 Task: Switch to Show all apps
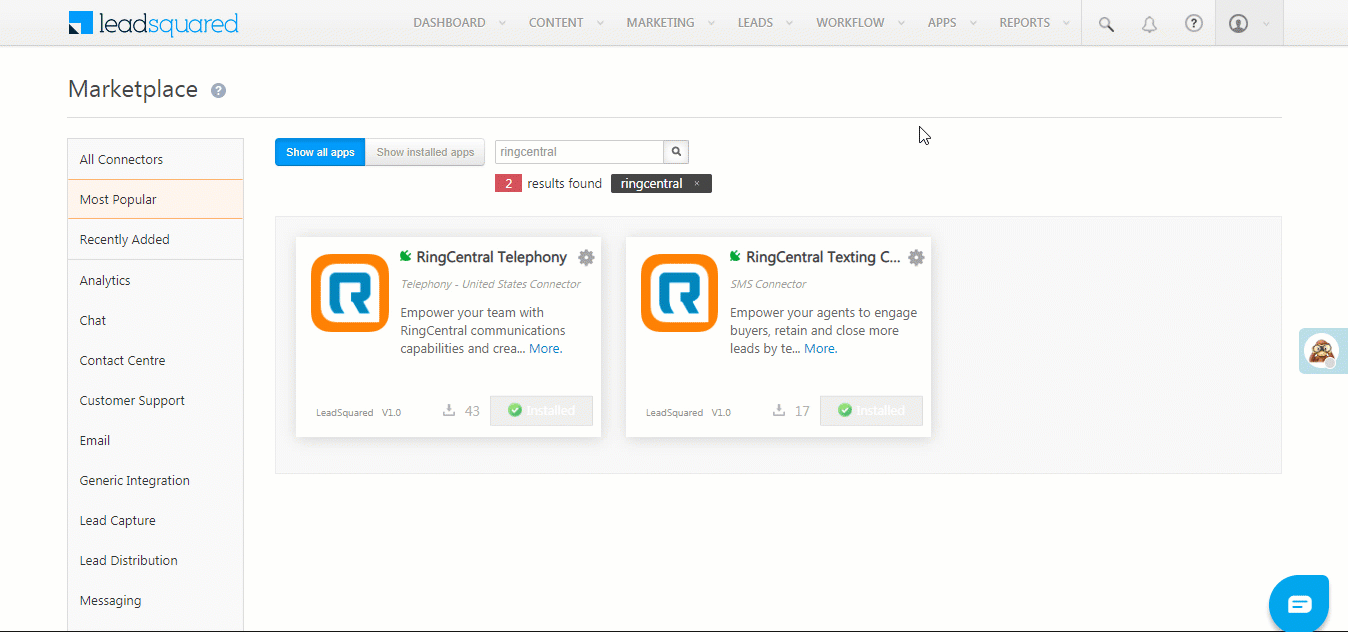click(320, 152)
